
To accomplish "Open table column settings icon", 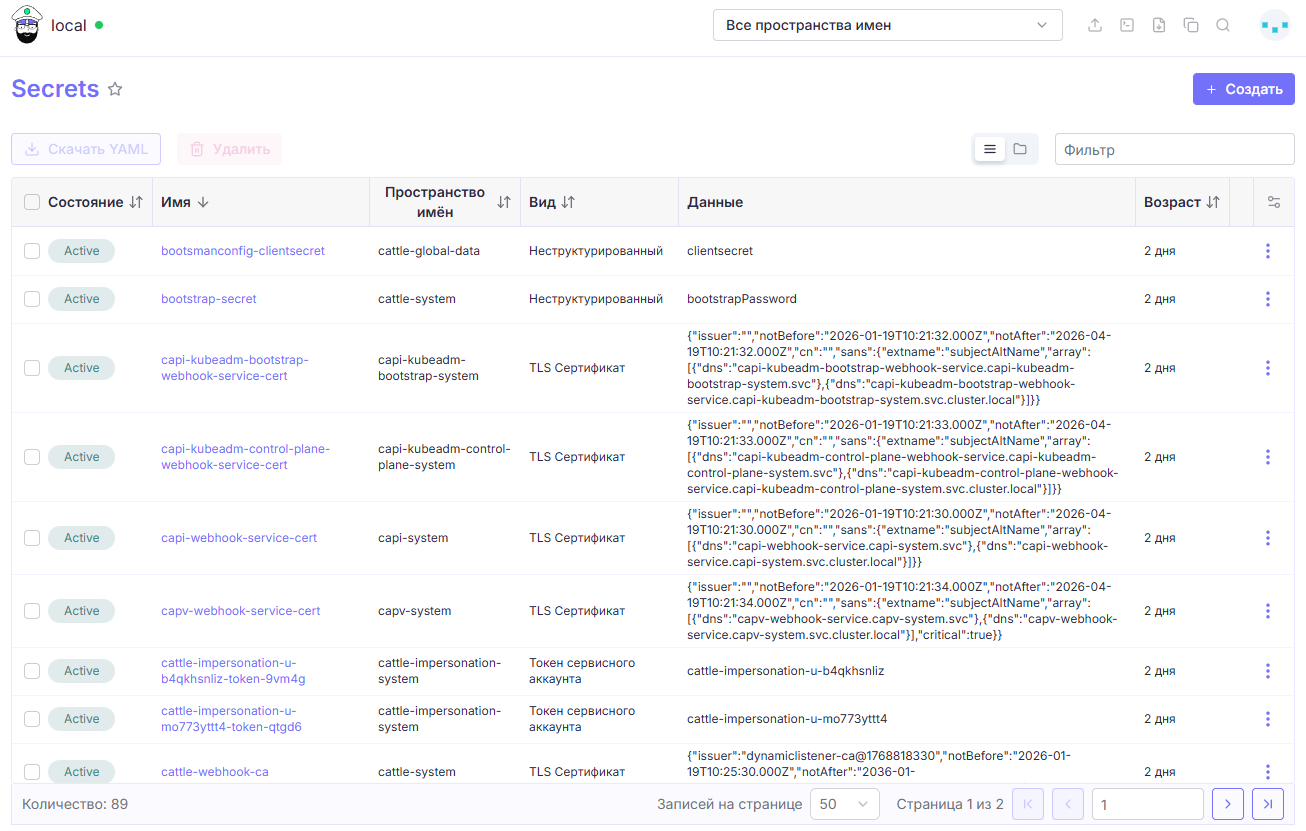I will pos(1274,202).
